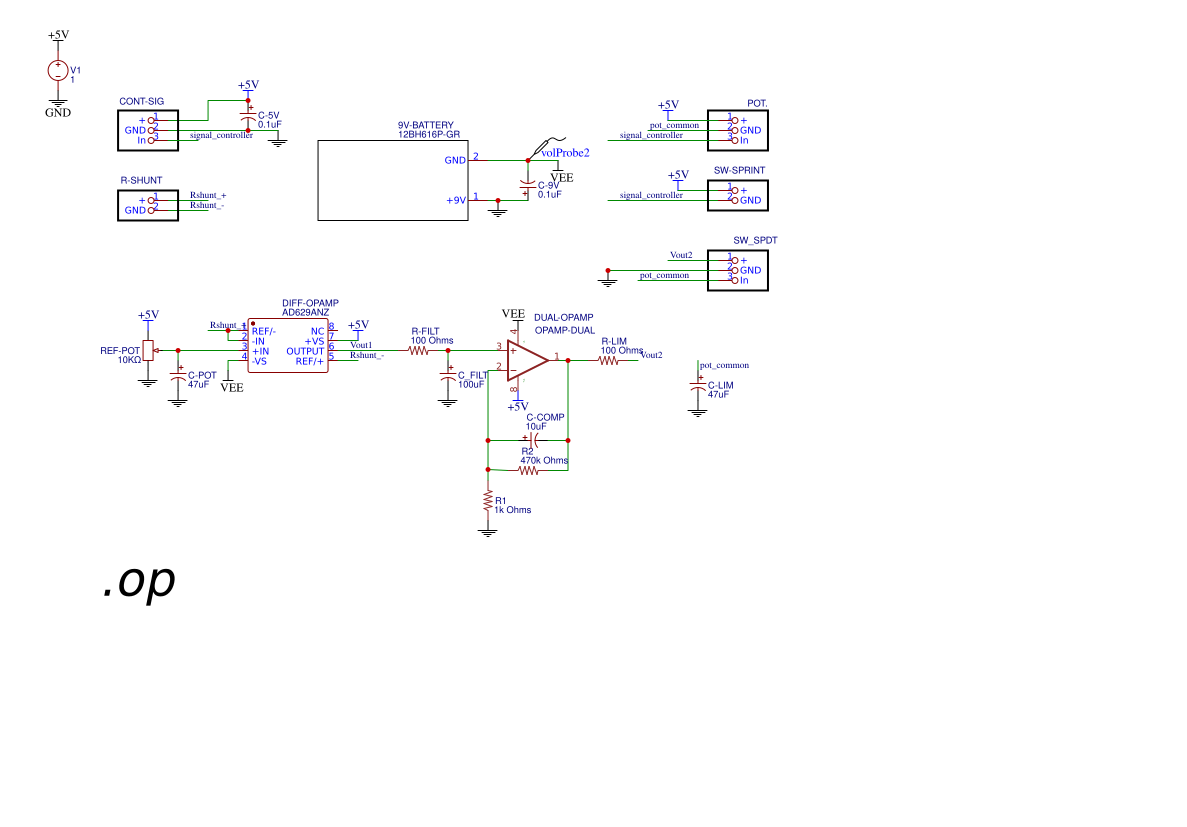Click the R-SHUNT connector box
Screen dimensions: 1187x827
point(148,205)
